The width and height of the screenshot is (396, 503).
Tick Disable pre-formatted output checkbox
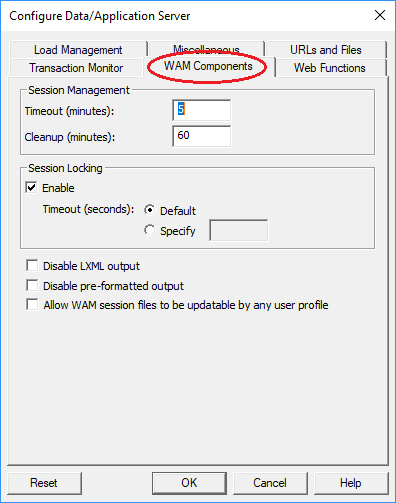click(x=32, y=286)
